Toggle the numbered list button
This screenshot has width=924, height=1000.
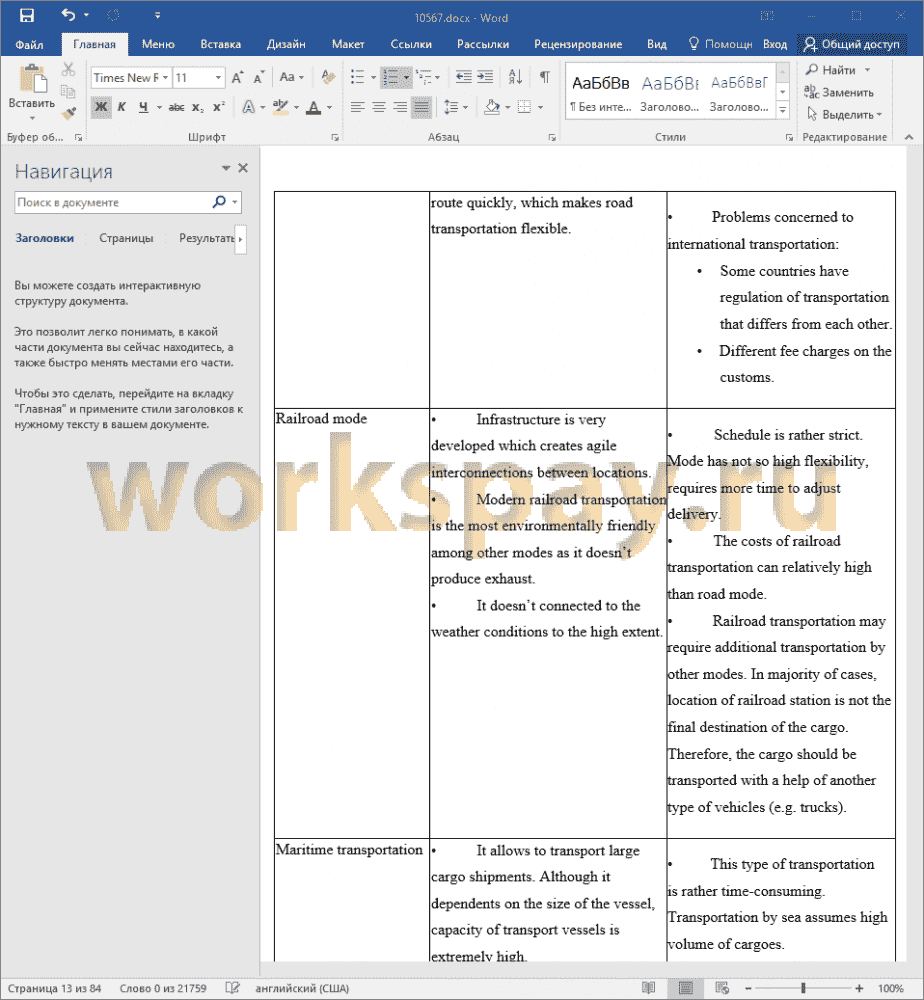coord(390,77)
